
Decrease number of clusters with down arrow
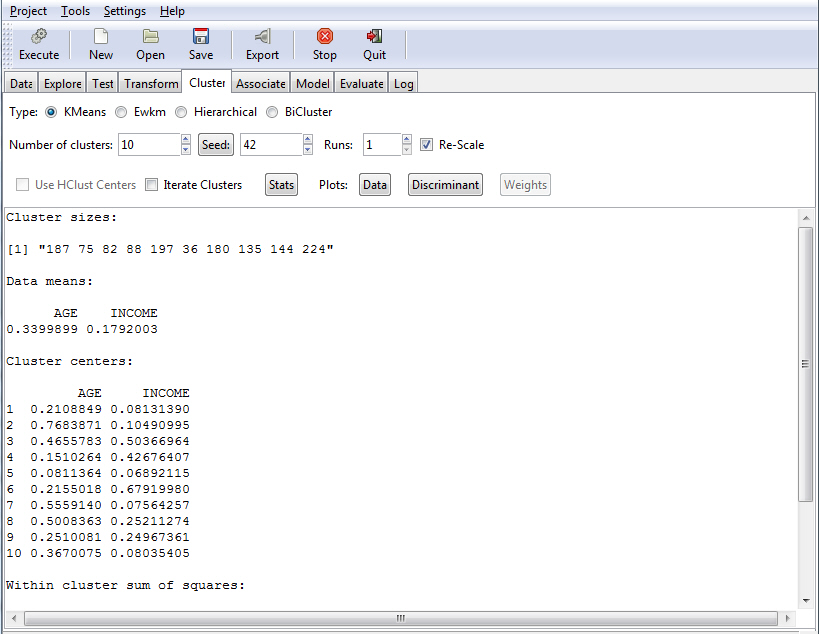(x=185, y=150)
